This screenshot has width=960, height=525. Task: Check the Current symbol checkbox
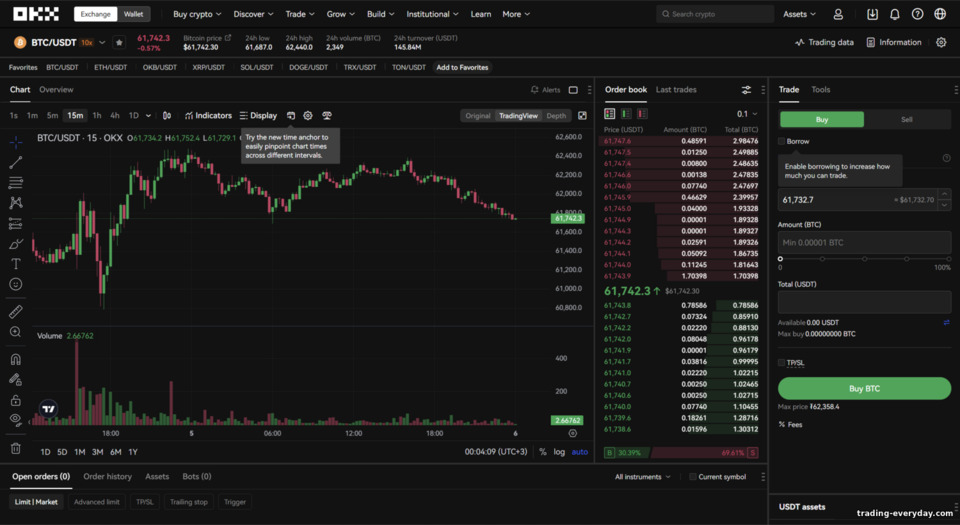pyautogui.click(x=692, y=477)
